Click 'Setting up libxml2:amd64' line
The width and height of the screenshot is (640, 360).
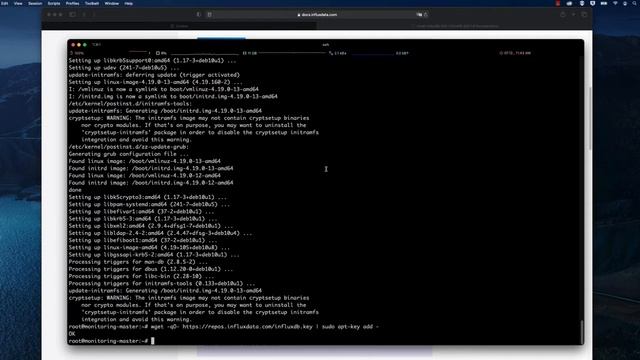151,226
